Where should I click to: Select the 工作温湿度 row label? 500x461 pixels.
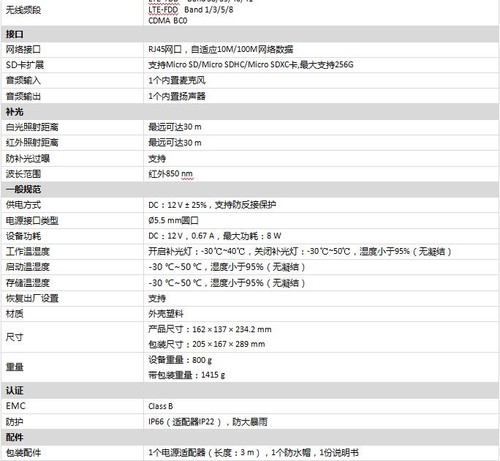[x=28, y=251]
